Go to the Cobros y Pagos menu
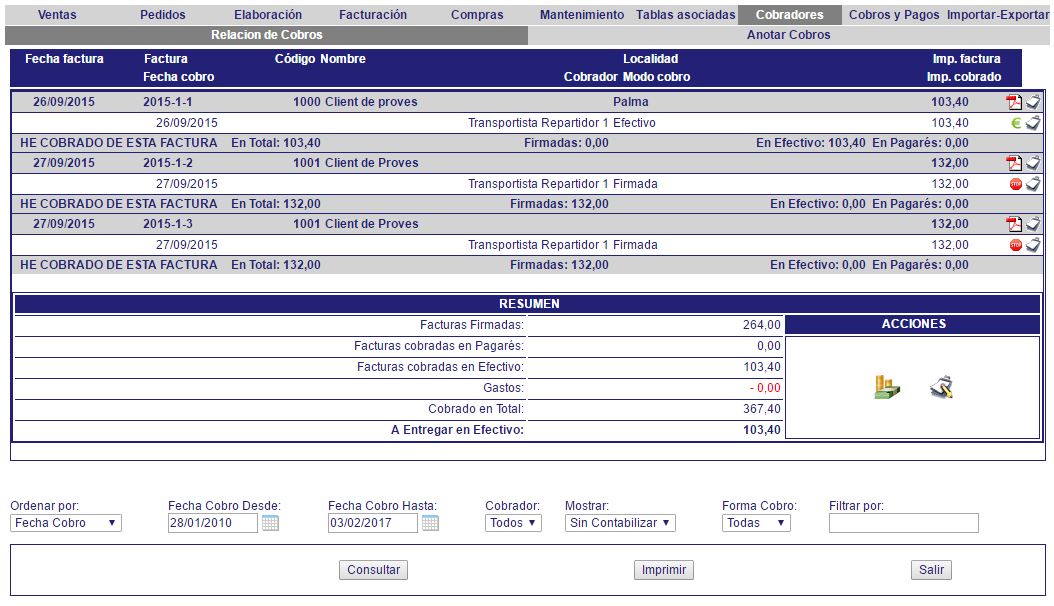The image size is (1054, 606). tap(895, 15)
